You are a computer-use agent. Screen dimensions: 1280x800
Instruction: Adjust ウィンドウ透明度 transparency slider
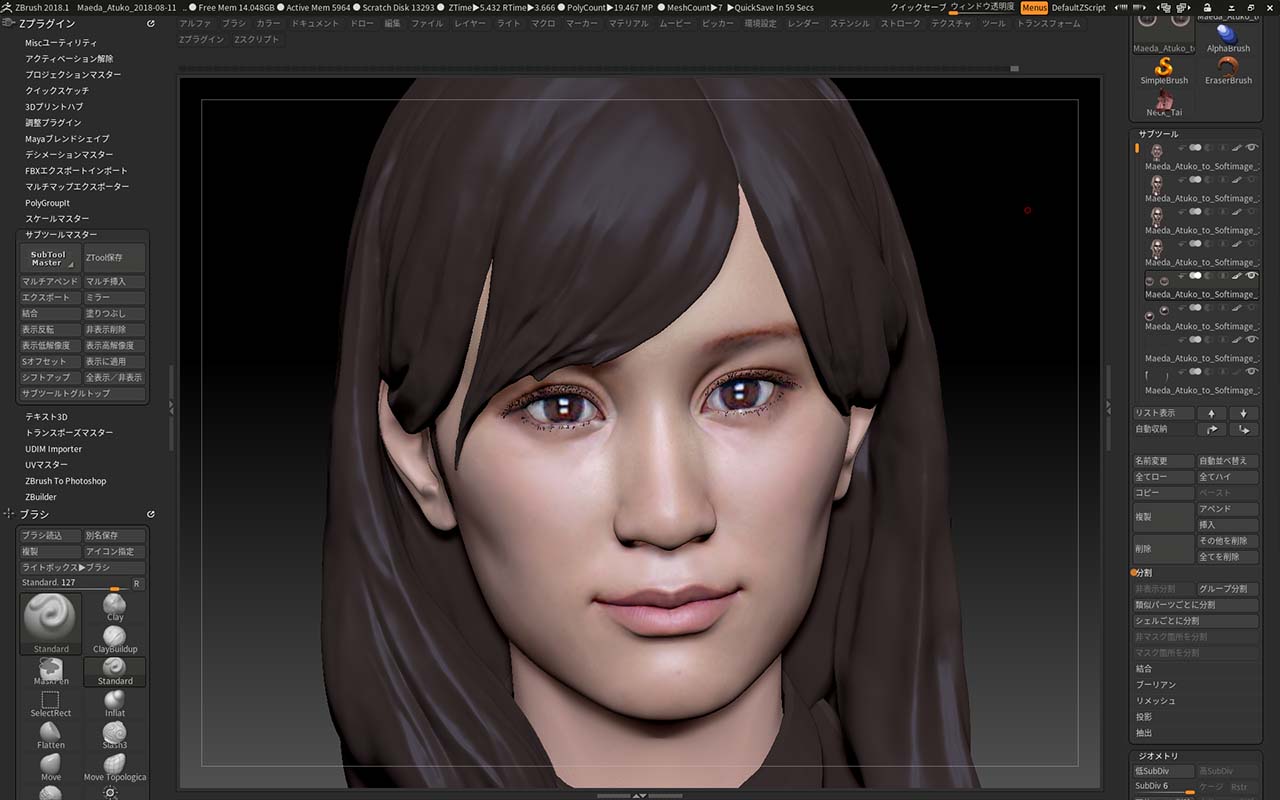pos(982,8)
